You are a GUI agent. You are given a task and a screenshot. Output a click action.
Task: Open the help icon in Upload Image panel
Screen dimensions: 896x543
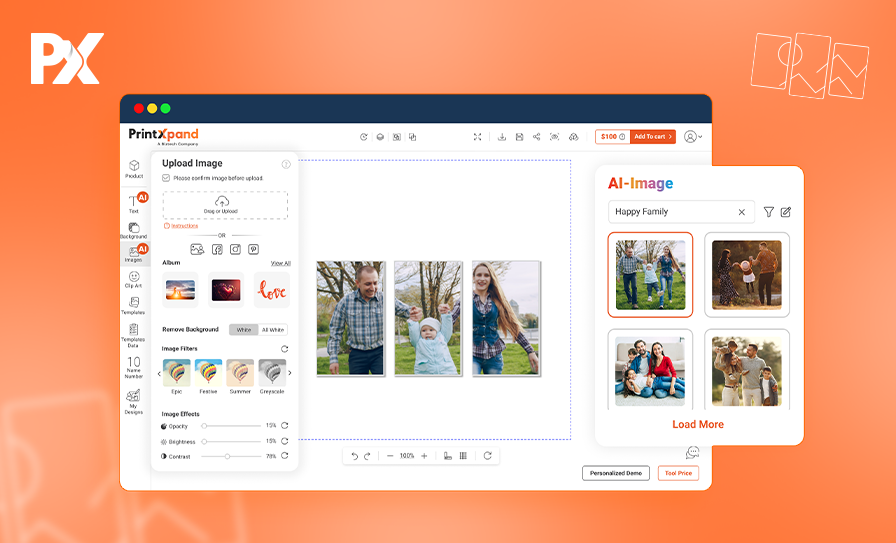click(x=286, y=165)
